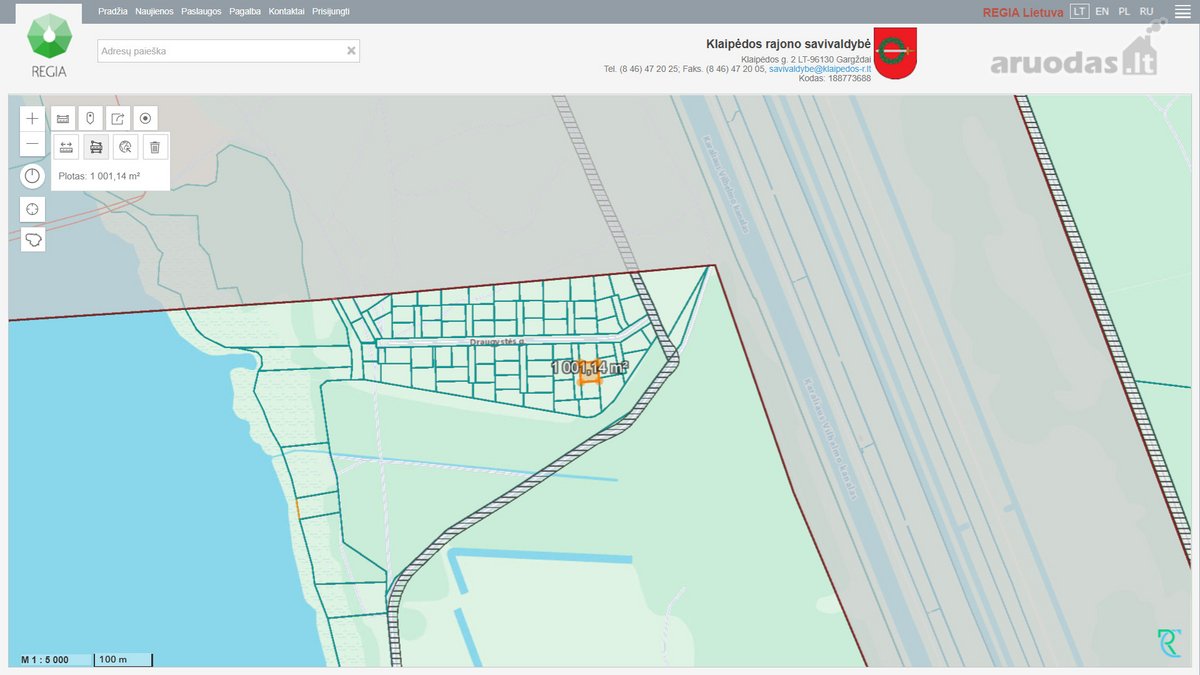Click Prisijungti to log in
Image resolution: width=1200 pixels, height=675 pixels.
(x=331, y=11)
